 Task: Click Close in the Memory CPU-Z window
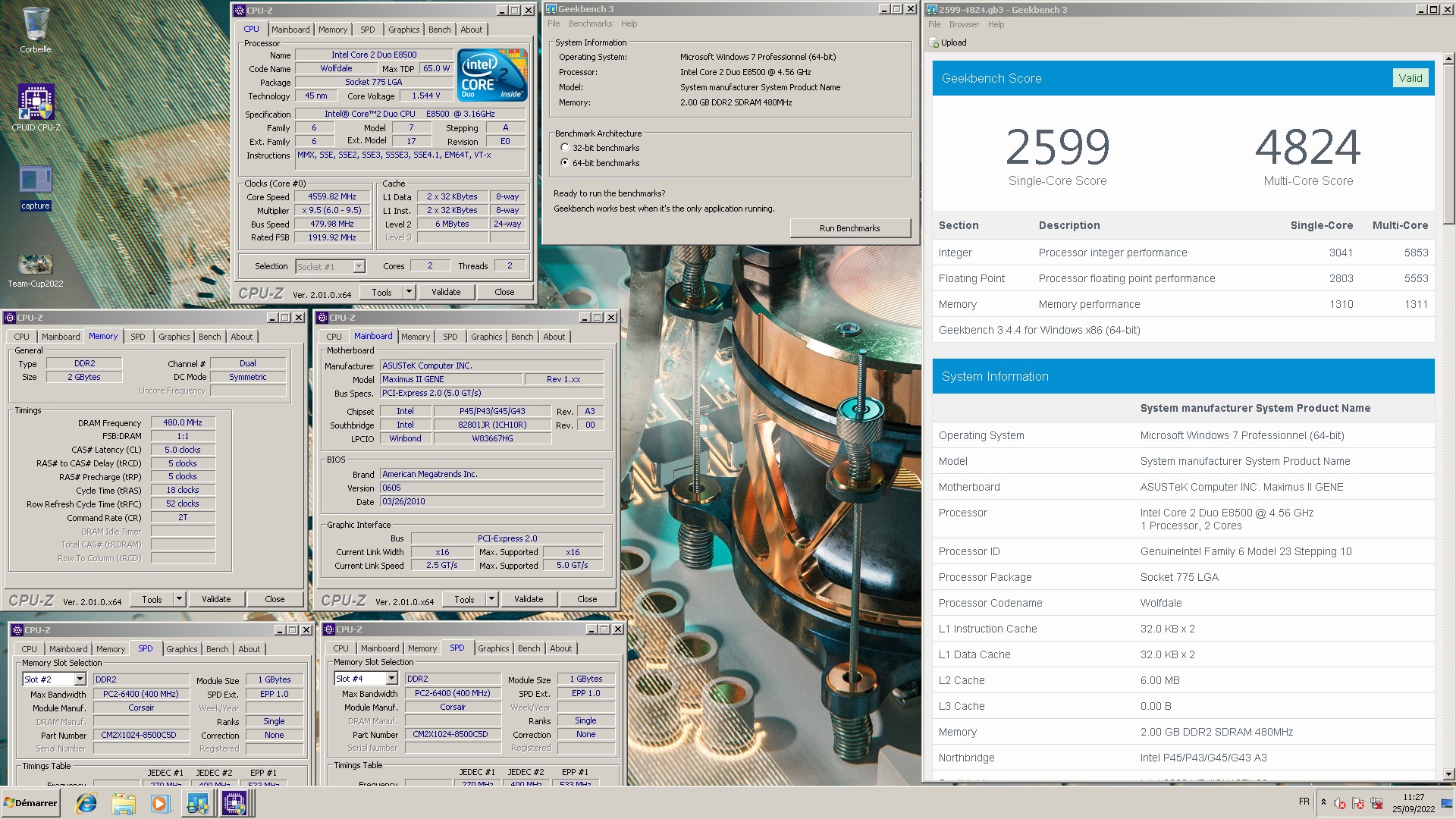point(275,599)
